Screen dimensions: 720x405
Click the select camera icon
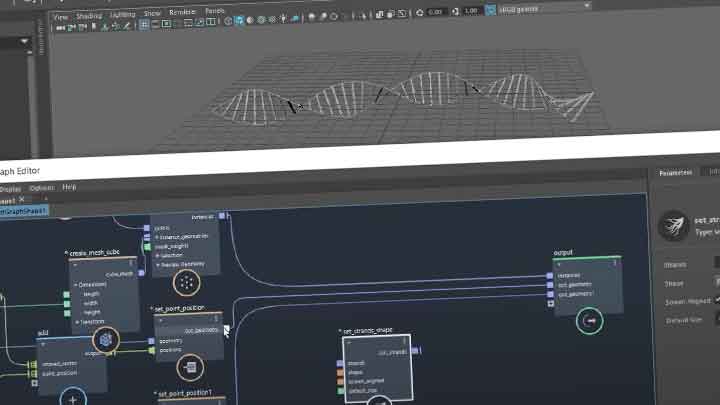[x=61, y=28]
